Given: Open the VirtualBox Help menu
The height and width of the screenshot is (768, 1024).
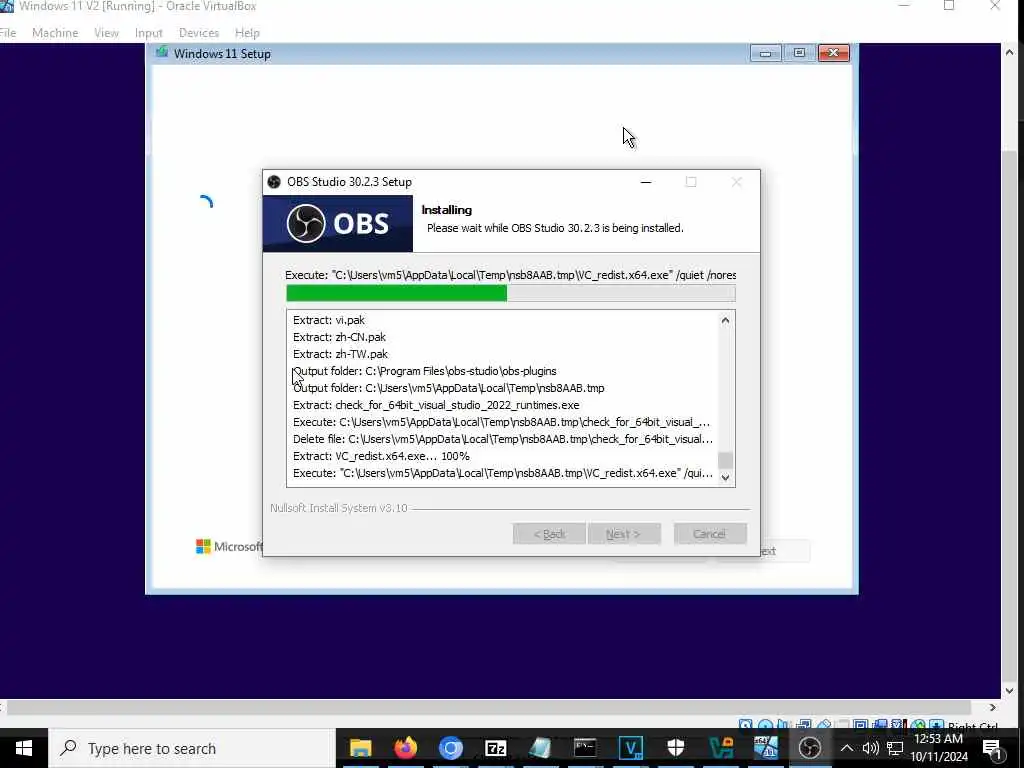Looking at the screenshot, I should [x=248, y=33].
